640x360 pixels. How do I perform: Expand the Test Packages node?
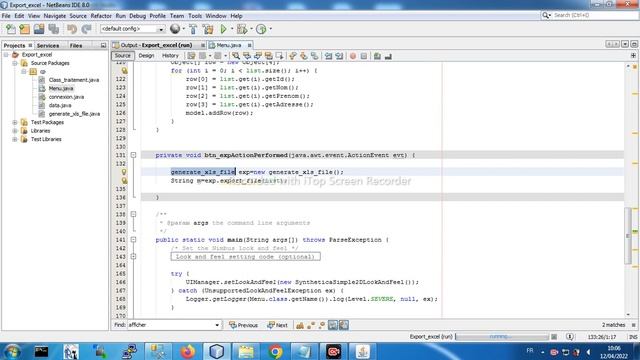coord(15,122)
